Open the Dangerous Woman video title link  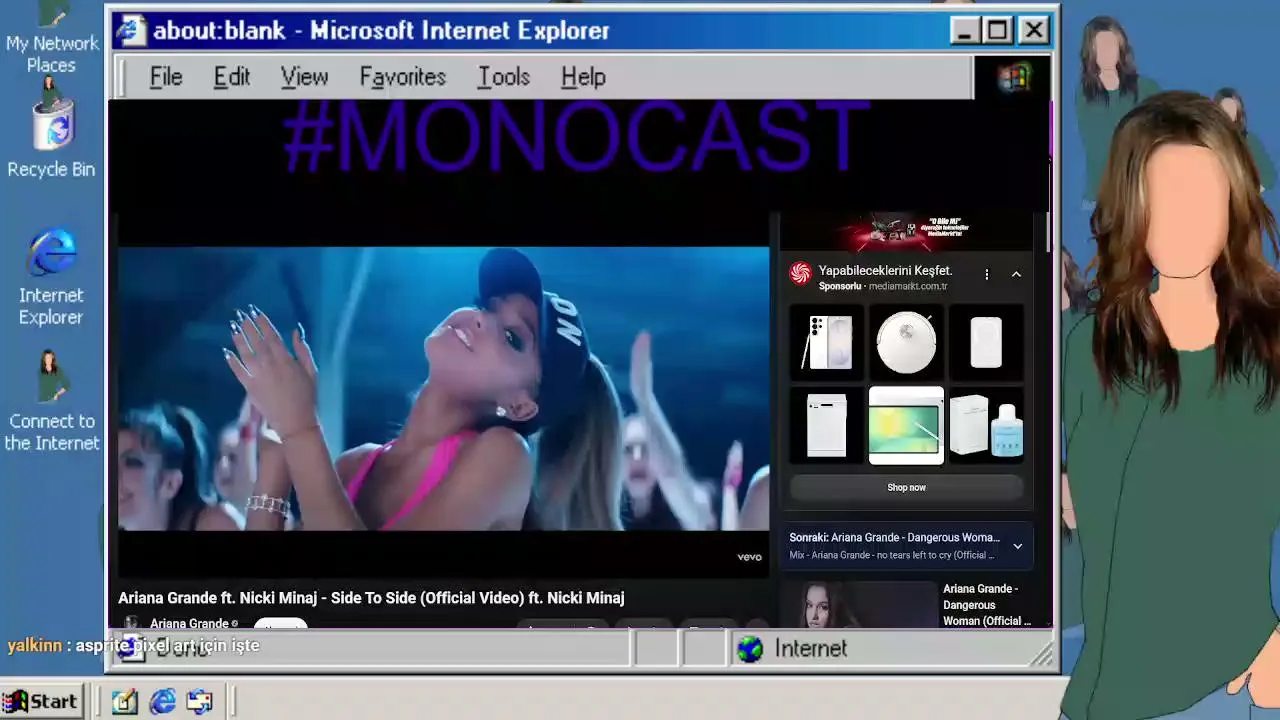986,605
